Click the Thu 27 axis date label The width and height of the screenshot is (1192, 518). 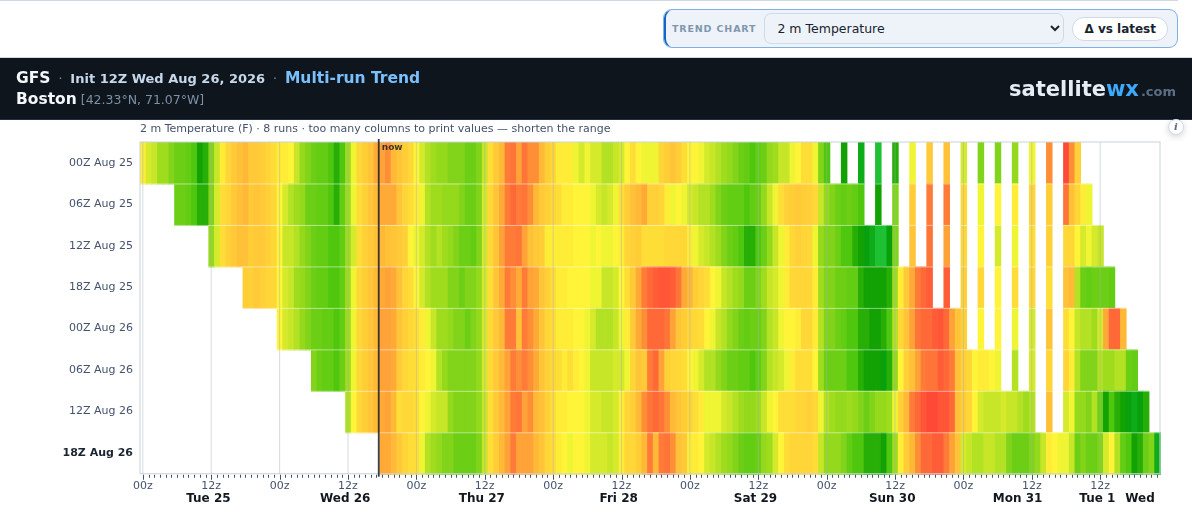tap(481, 498)
